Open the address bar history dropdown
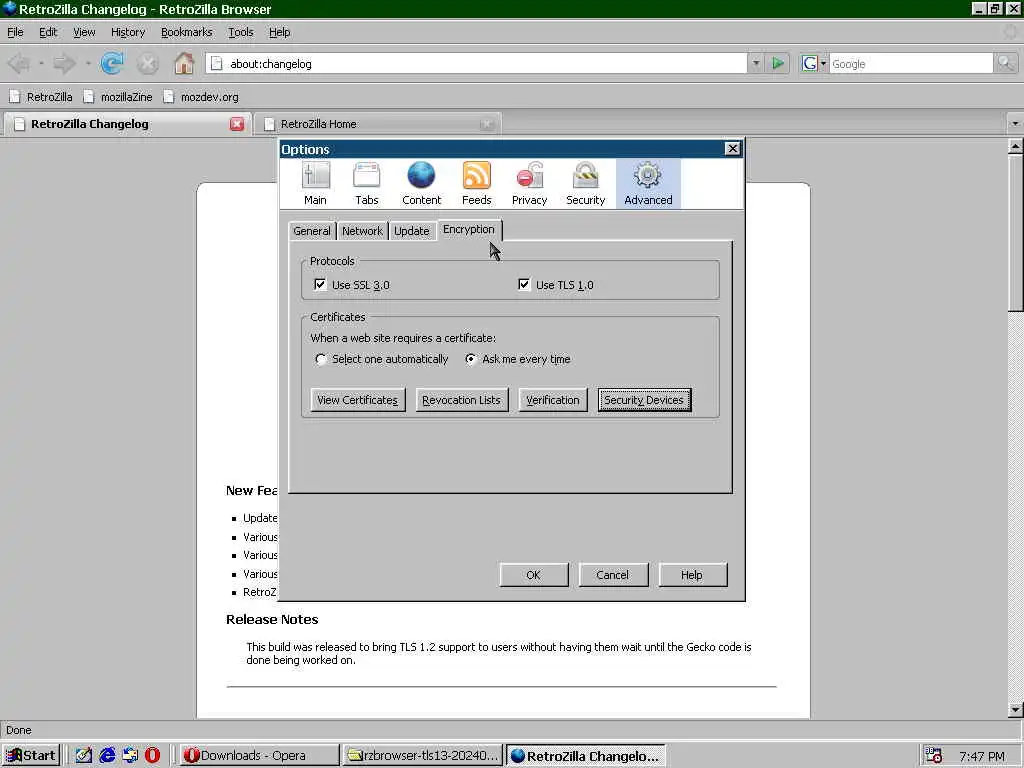 tap(756, 63)
